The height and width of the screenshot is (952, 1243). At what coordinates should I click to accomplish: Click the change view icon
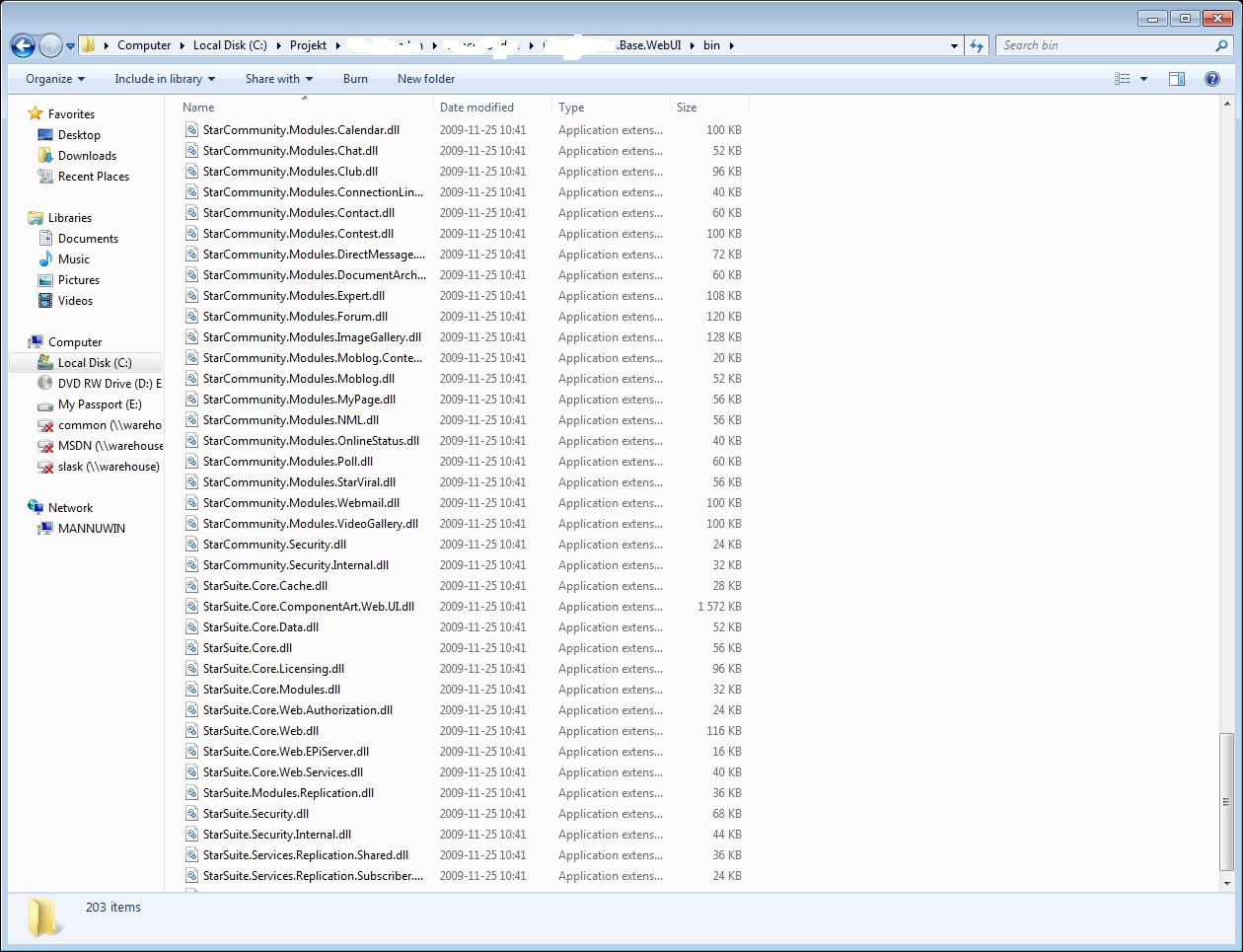pyautogui.click(x=1123, y=79)
